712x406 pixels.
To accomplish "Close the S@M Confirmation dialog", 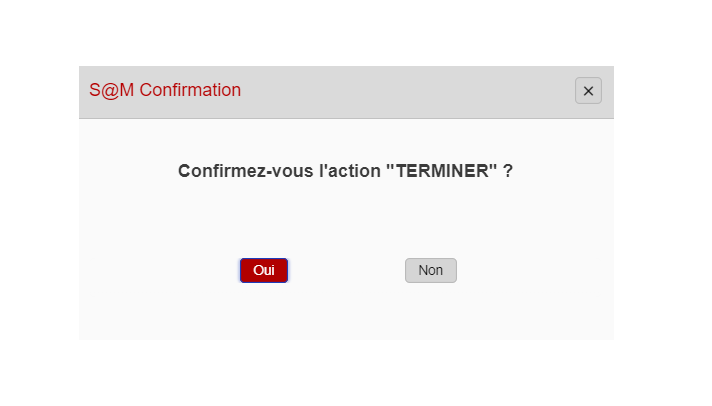I will click(x=588, y=91).
